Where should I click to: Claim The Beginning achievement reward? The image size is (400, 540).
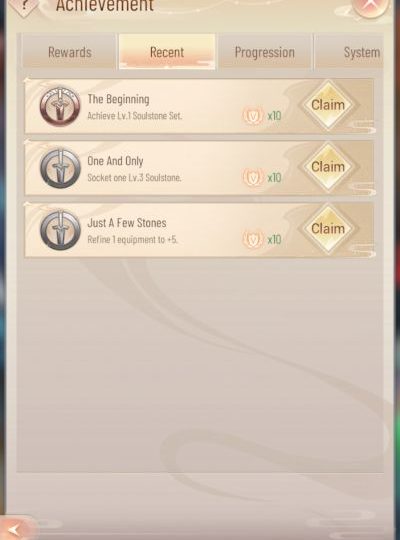tap(328, 105)
